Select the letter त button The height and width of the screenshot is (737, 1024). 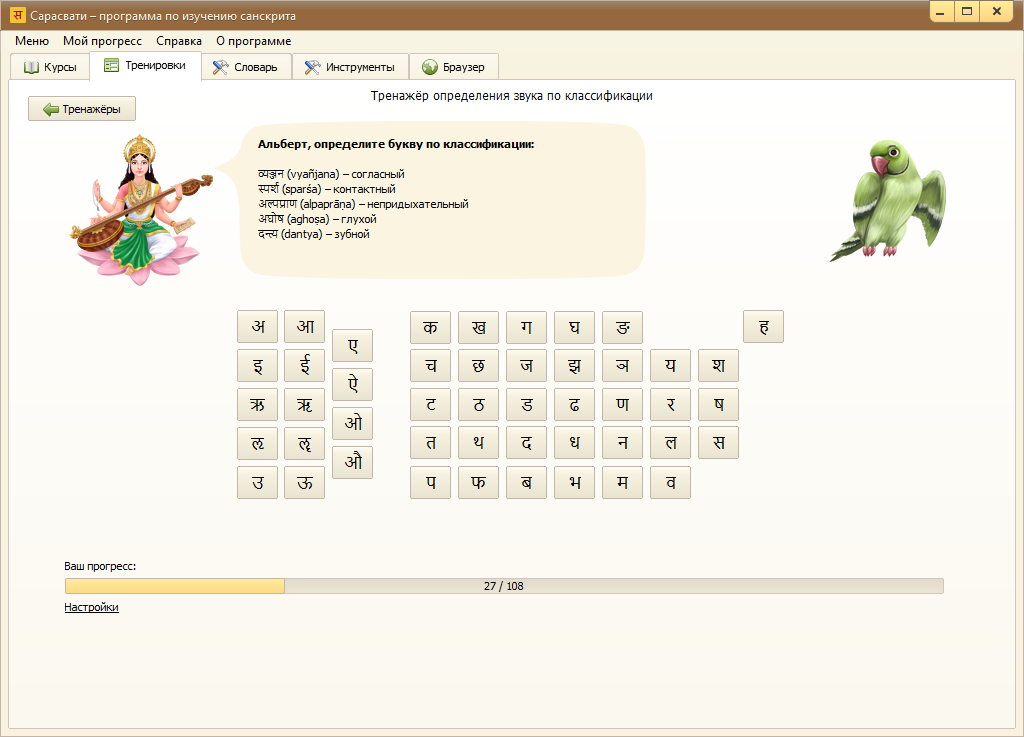coord(430,443)
